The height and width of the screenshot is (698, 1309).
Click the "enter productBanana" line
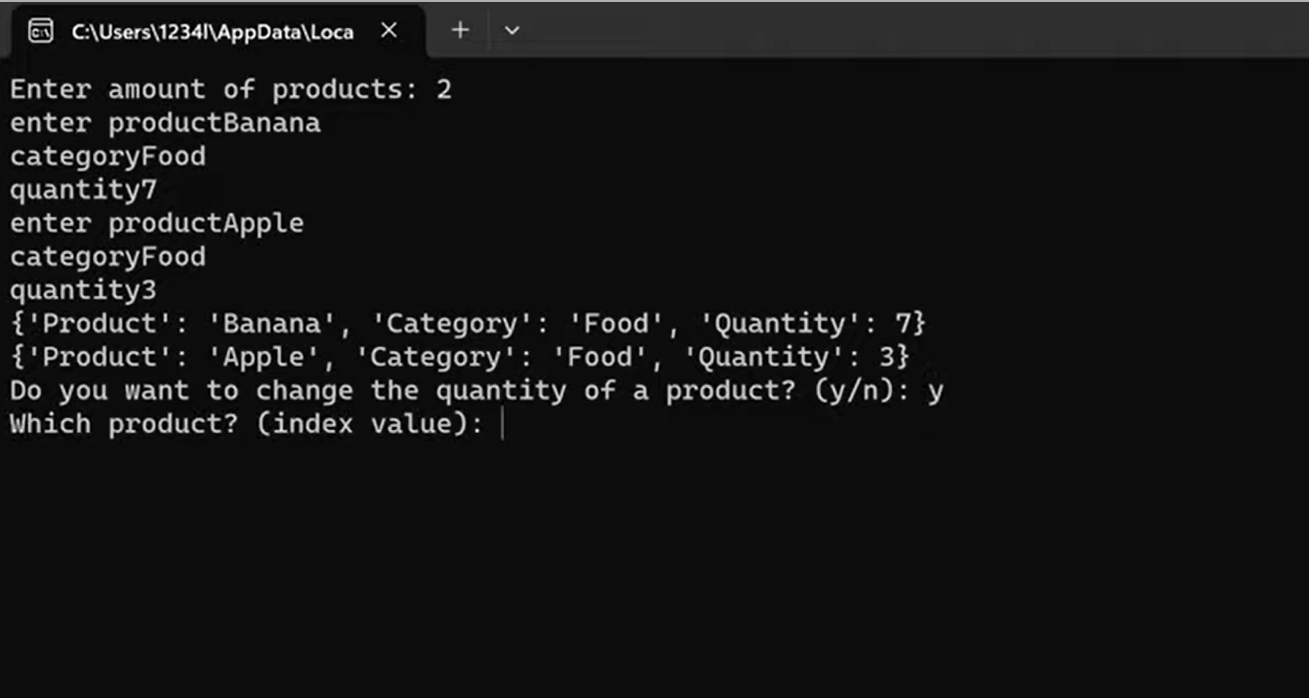(165, 123)
